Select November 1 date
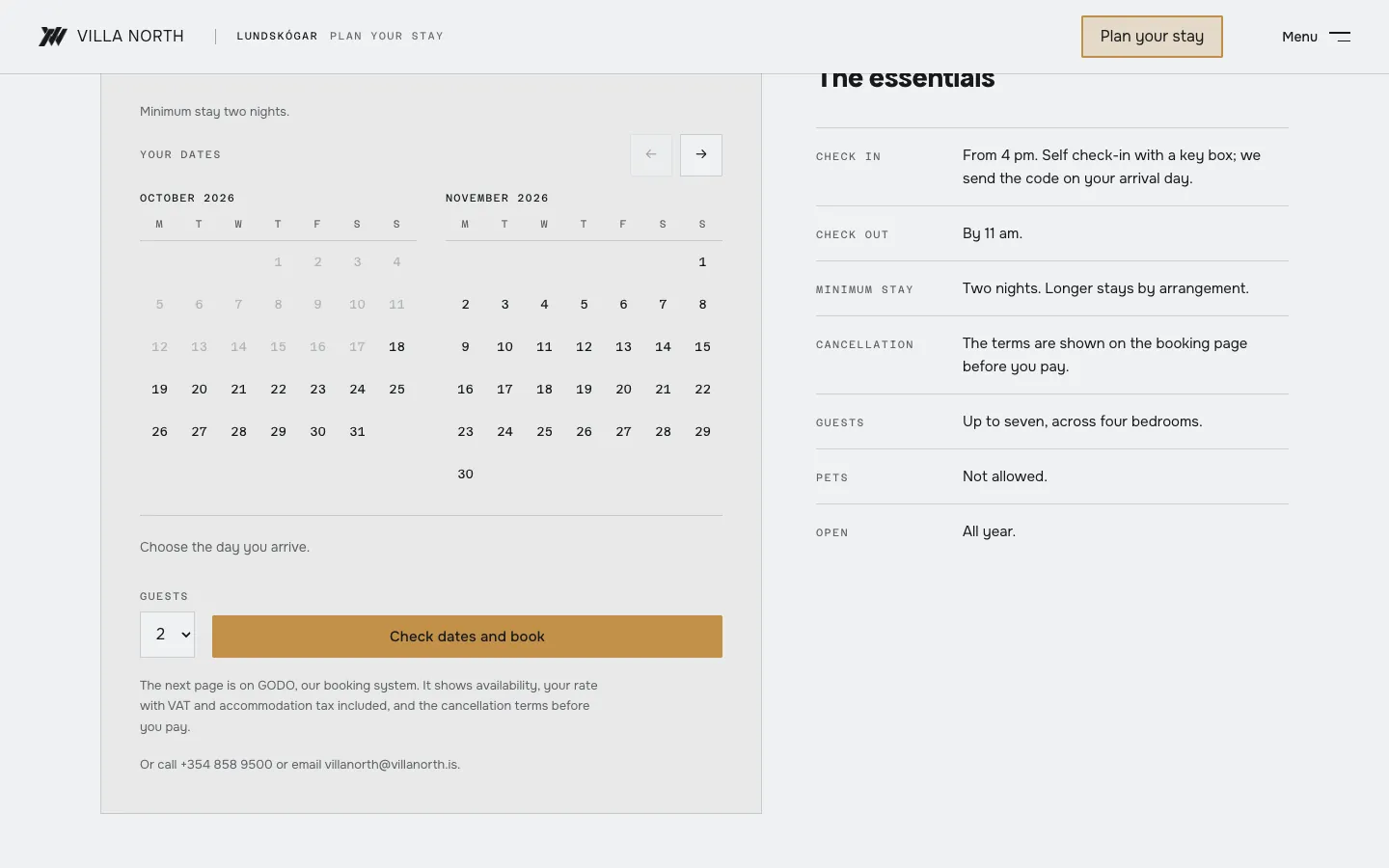This screenshot has height=868, width=1389. click(702, 262)
